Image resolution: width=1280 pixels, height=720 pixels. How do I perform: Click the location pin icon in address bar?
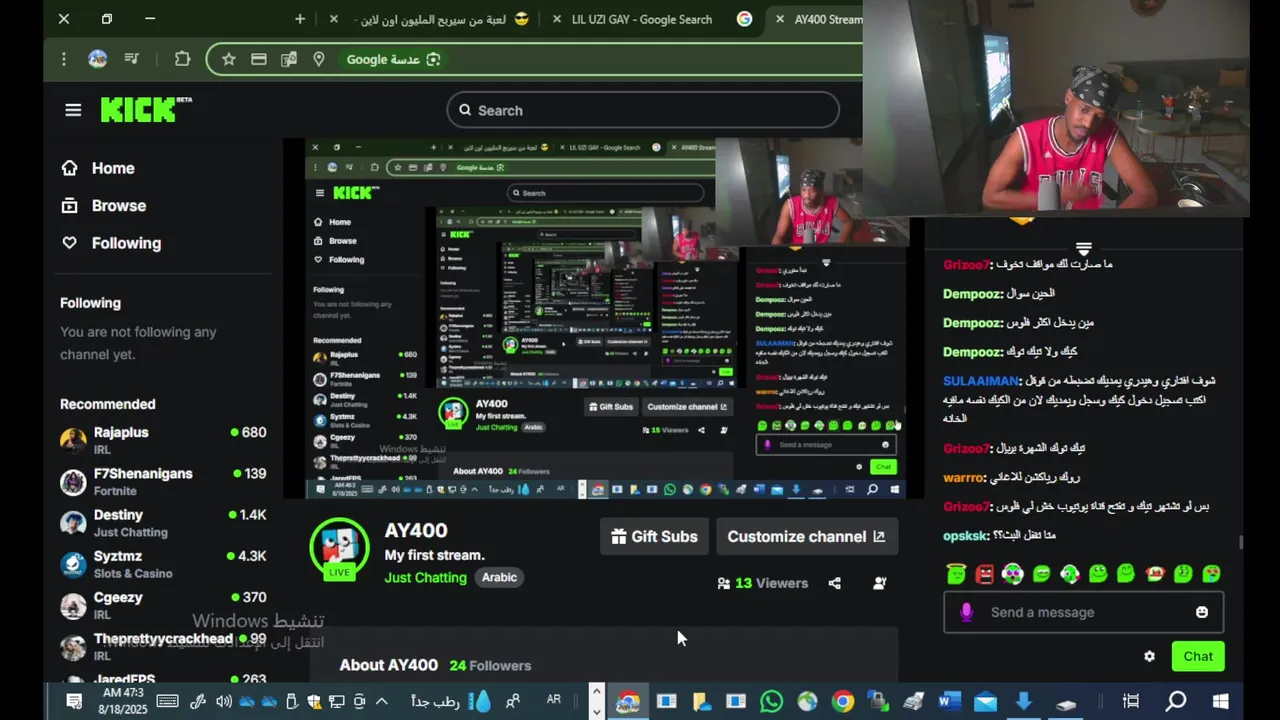[x=319, y=59]
